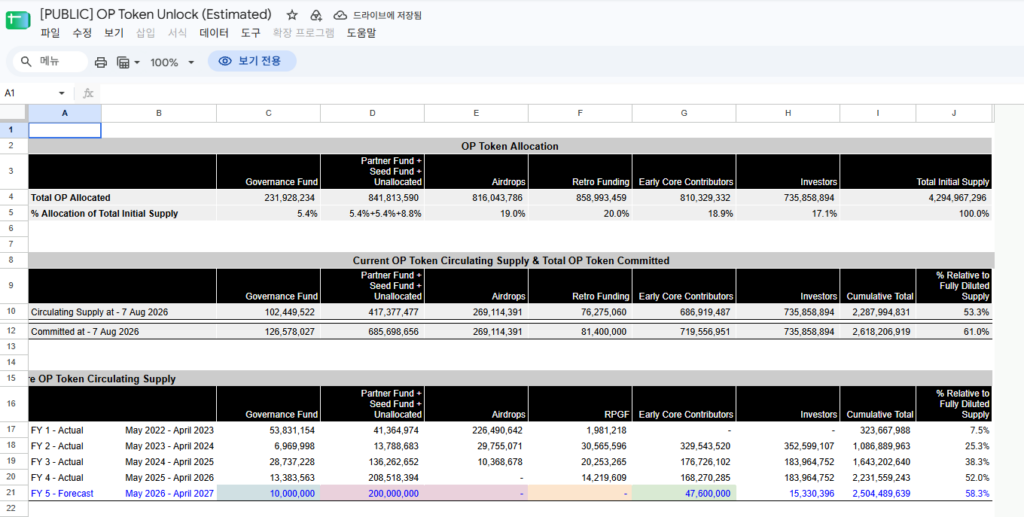Viewport: 1024px width, 517px height.
Task: Click the 329,543,520 Early Core Contributors cell
Action: (x=684, y=446)
